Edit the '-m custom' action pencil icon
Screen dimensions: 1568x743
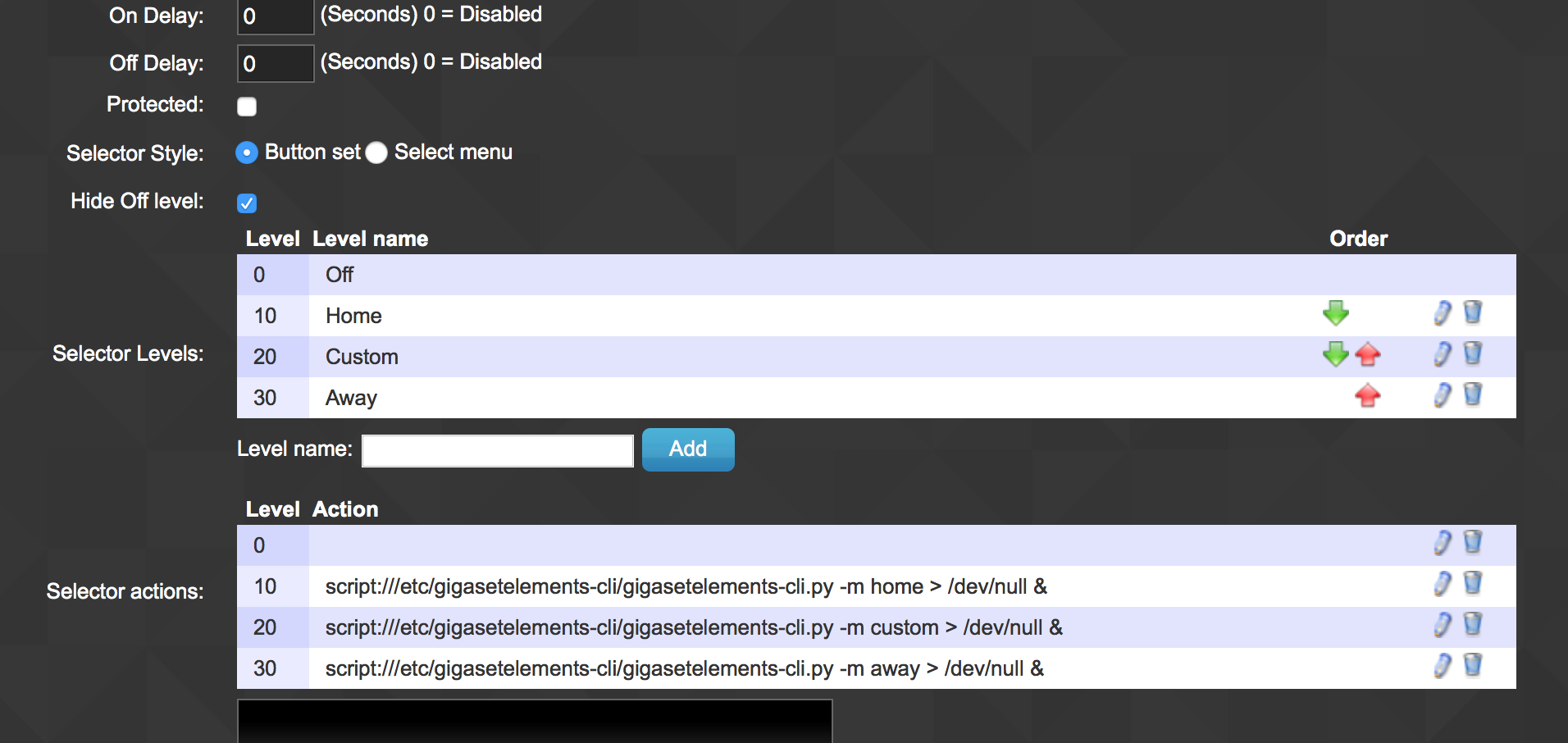coord(1443,624)
